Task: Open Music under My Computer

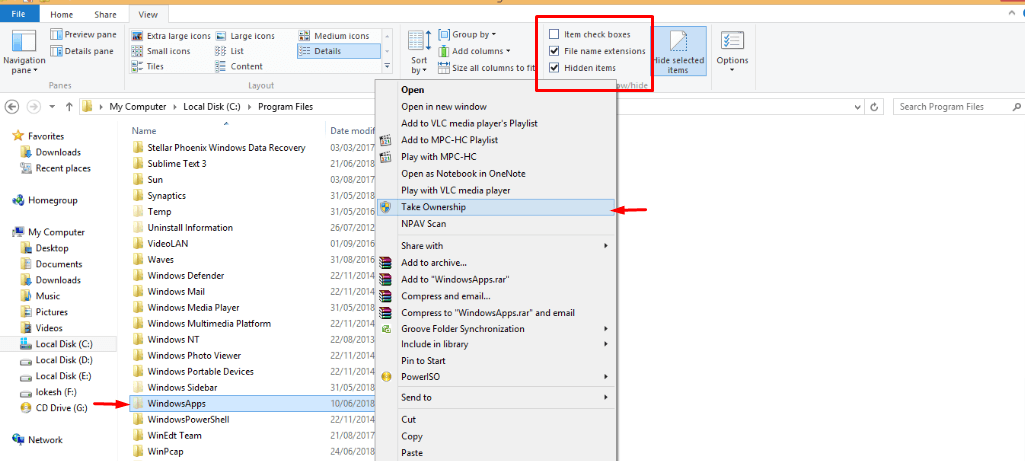Action: [41, 296]
